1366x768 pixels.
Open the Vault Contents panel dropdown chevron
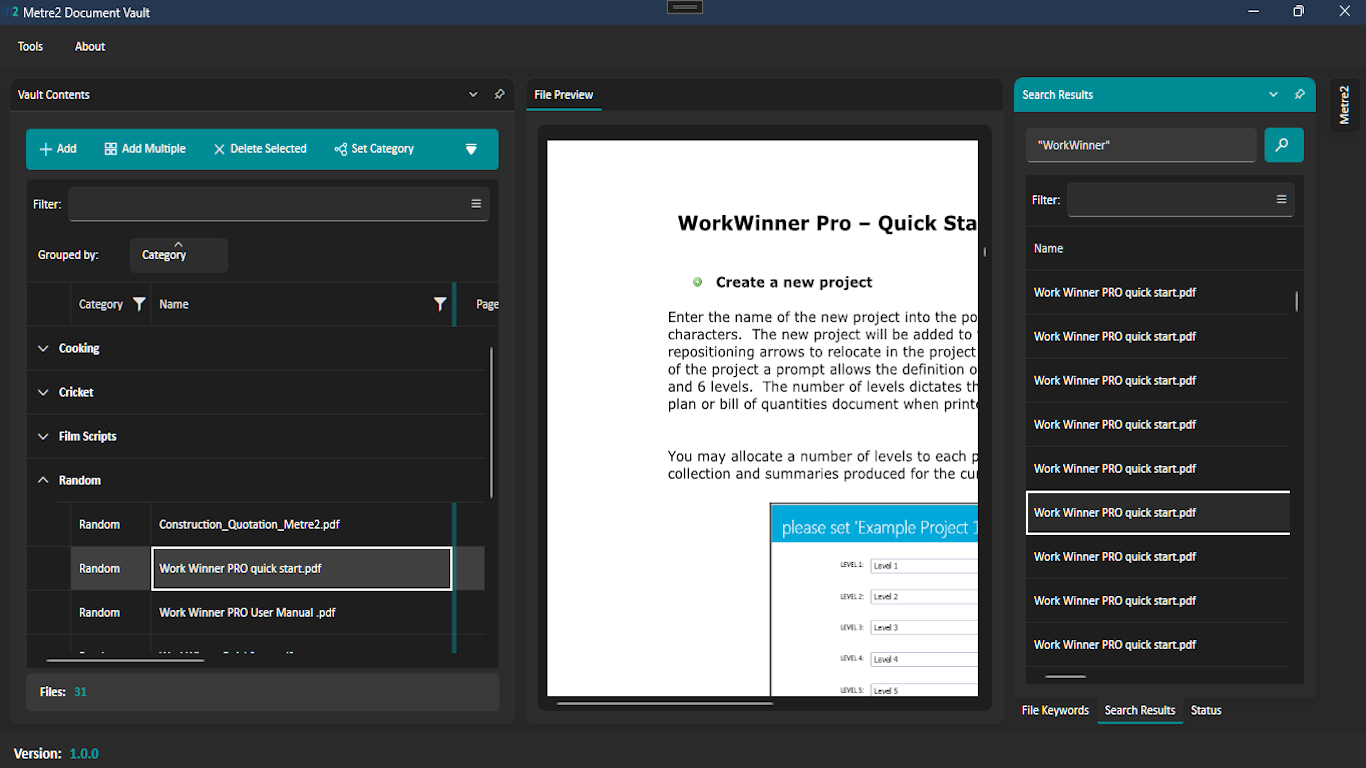tap(473, 94)
